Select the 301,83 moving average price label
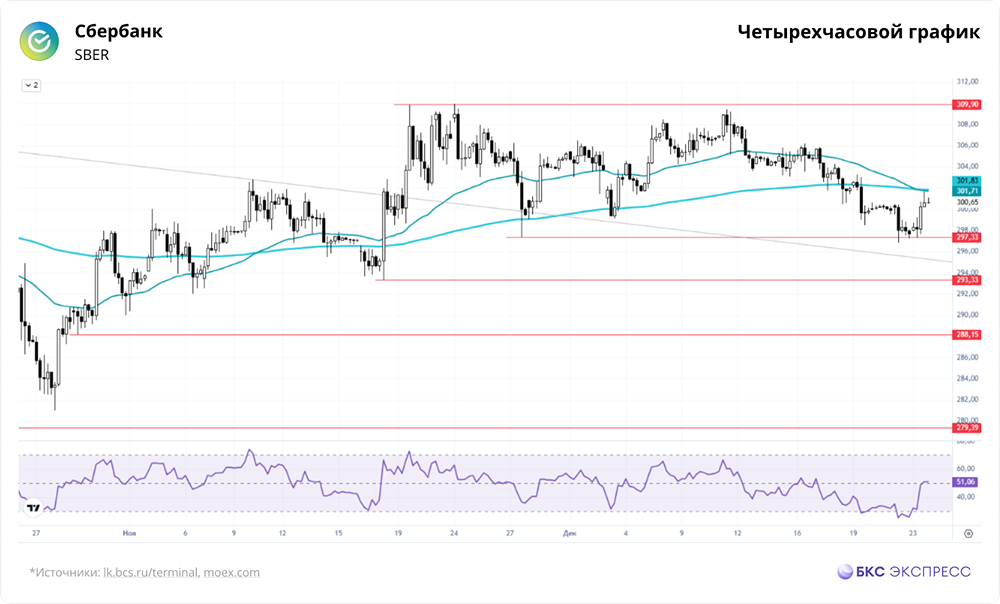The height and width of the screenshot is (604, 1000). (x=967, y=181)
